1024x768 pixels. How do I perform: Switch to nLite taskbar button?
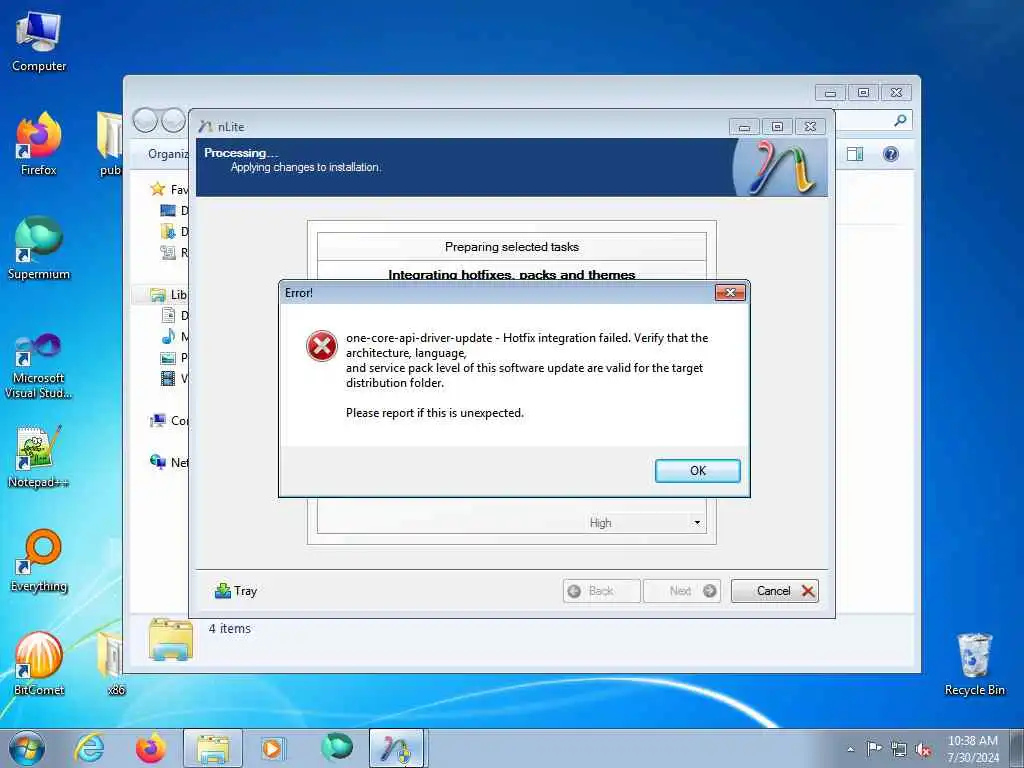coord(397,748)
